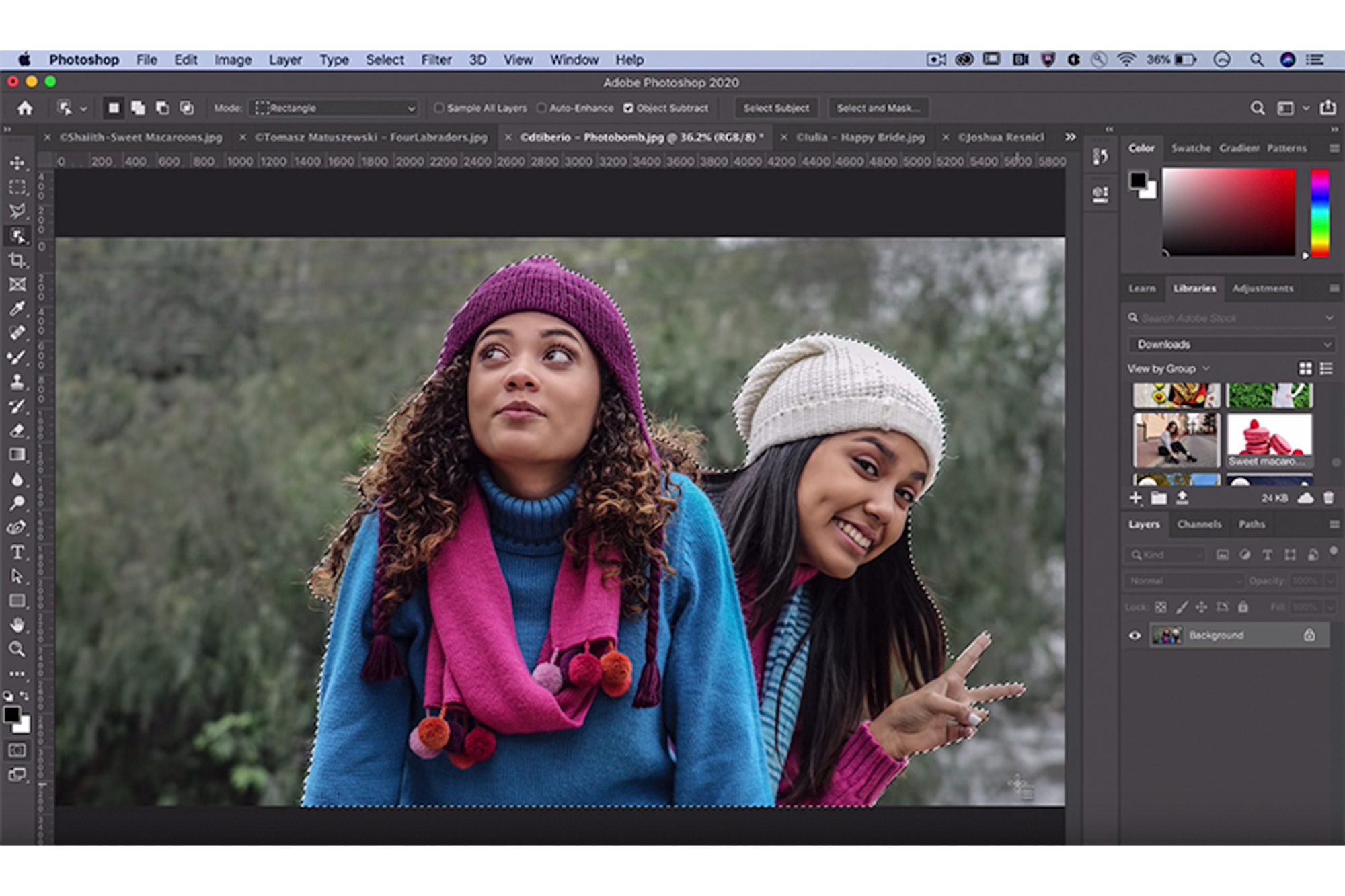Image resolution: width=1345 pixels, height=896 pixels.
Task: Enable the Sample All Layers checkbox
Action: 439,108
